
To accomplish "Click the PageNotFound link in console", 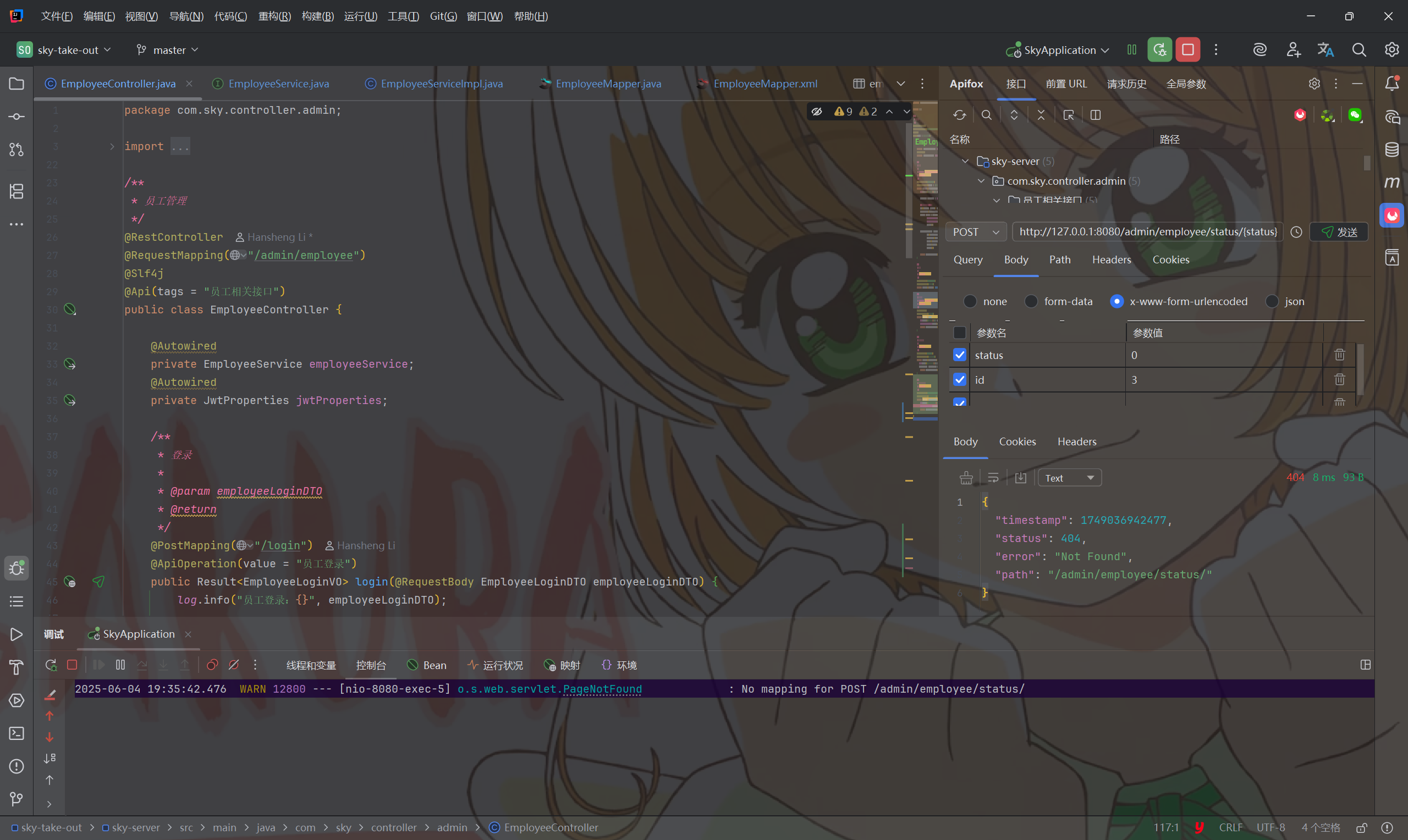I will pyautogui.click(x=602, y=689).
